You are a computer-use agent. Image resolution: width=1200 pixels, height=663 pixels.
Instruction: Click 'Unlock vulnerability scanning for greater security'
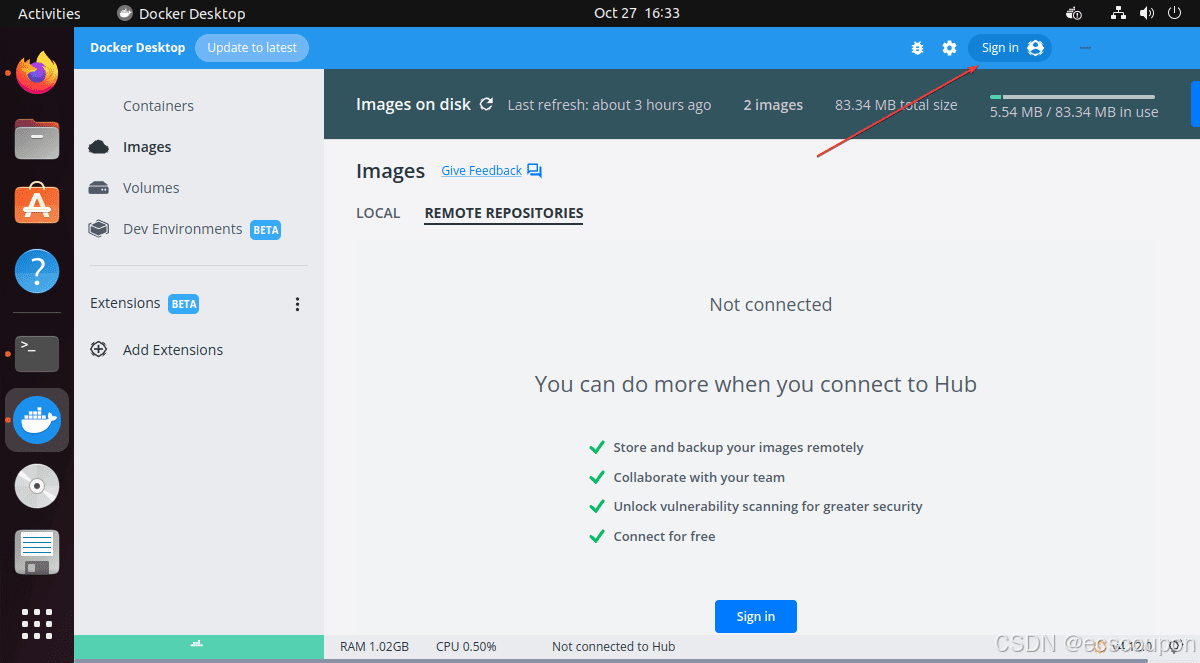click(768, 507)
